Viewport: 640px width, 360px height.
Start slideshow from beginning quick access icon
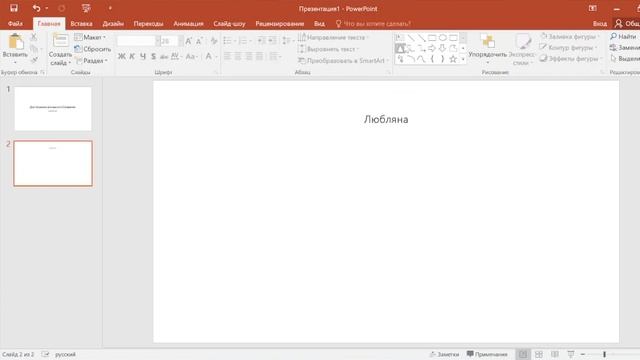pos(86,8)
